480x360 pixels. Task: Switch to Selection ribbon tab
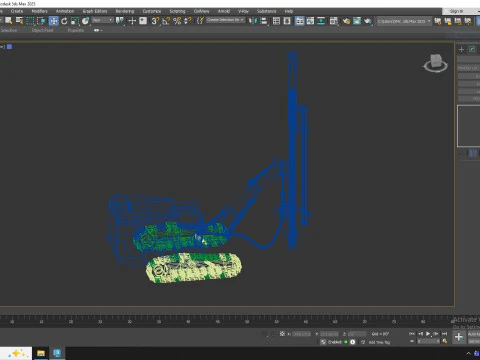point(9,30)
